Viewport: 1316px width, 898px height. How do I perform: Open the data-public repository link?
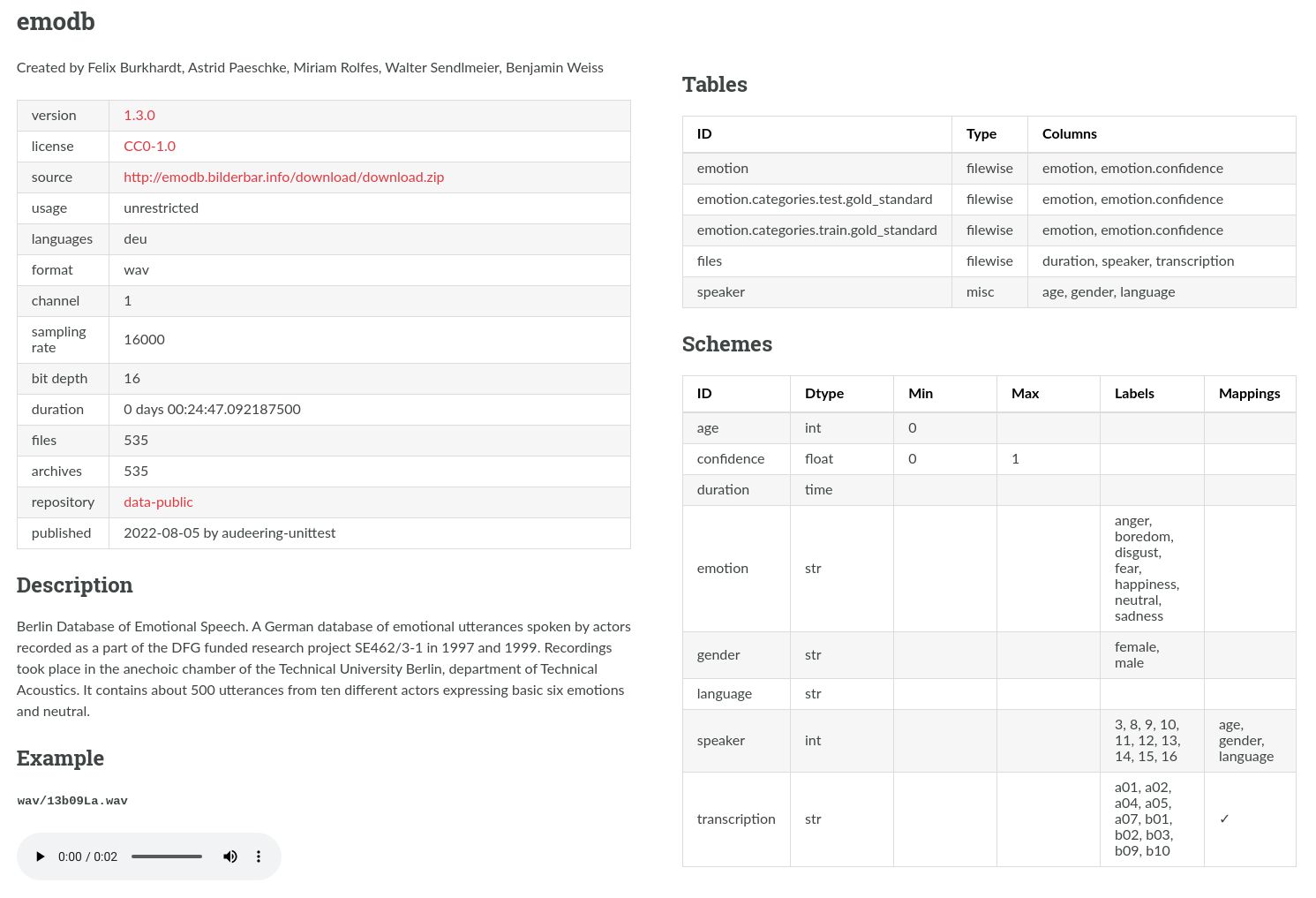tap(158, 502)
